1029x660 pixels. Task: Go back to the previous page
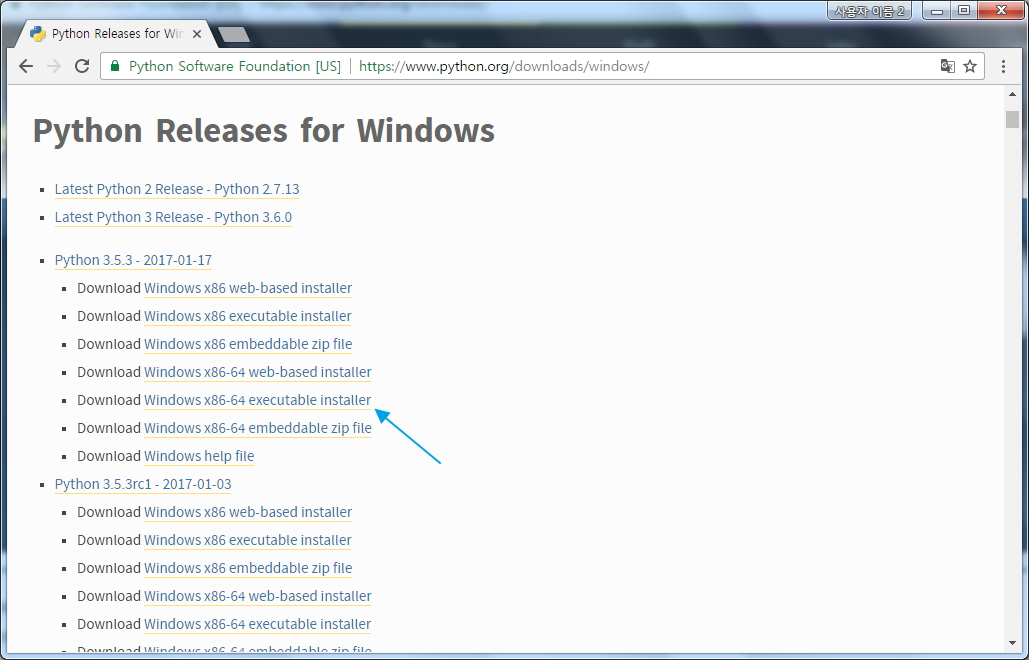[26, 66]
